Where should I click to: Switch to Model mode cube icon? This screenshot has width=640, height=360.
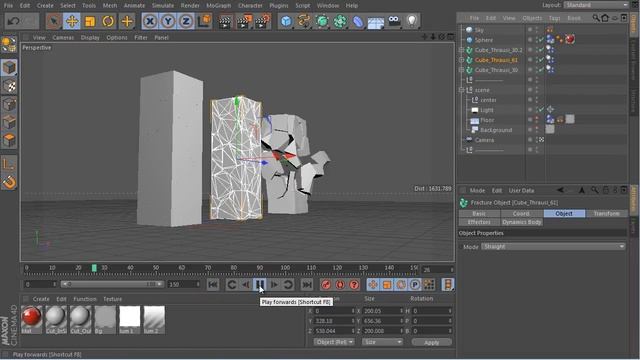click(9, 67)
